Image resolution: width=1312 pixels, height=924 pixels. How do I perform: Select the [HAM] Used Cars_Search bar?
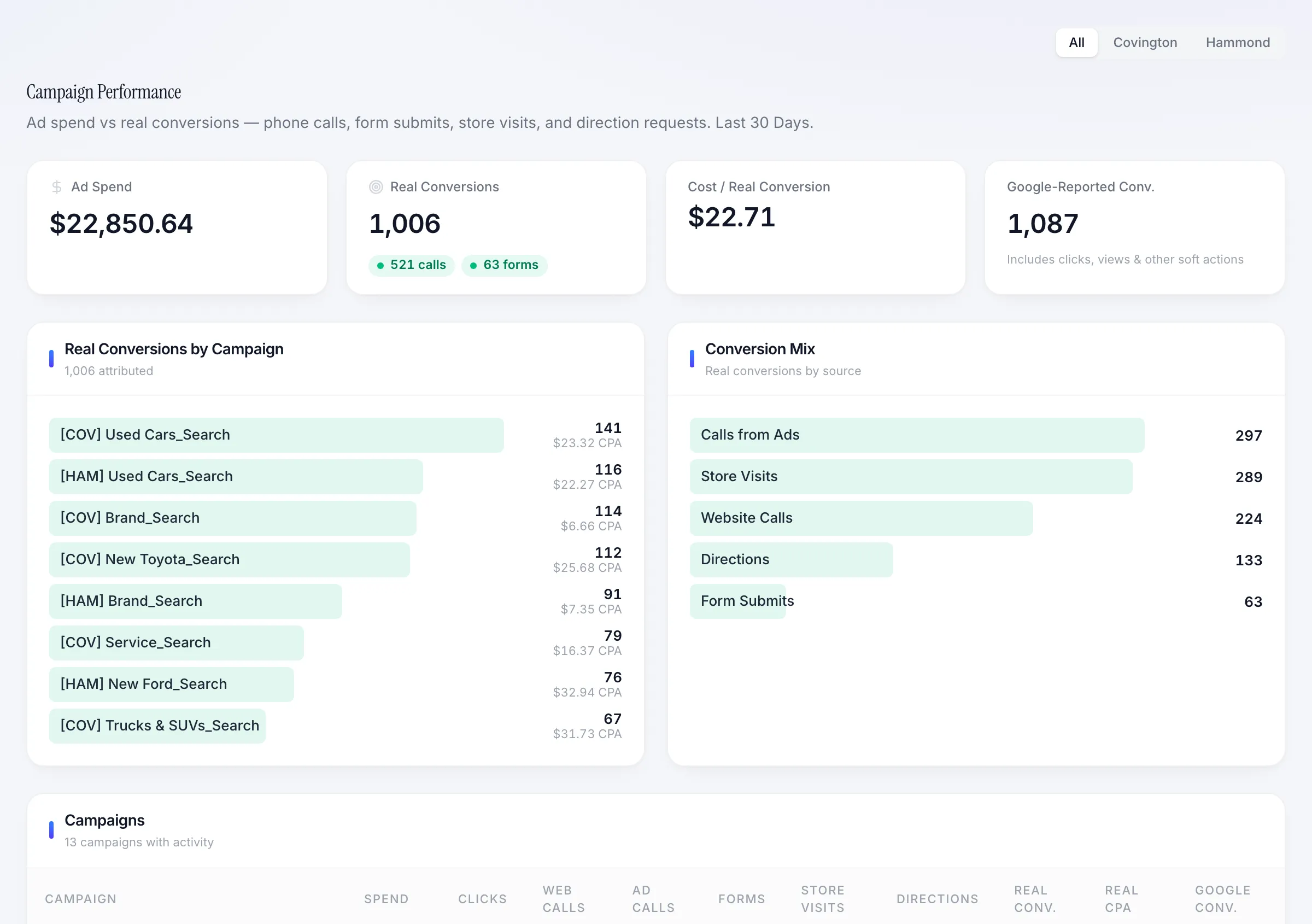point(236,477)
